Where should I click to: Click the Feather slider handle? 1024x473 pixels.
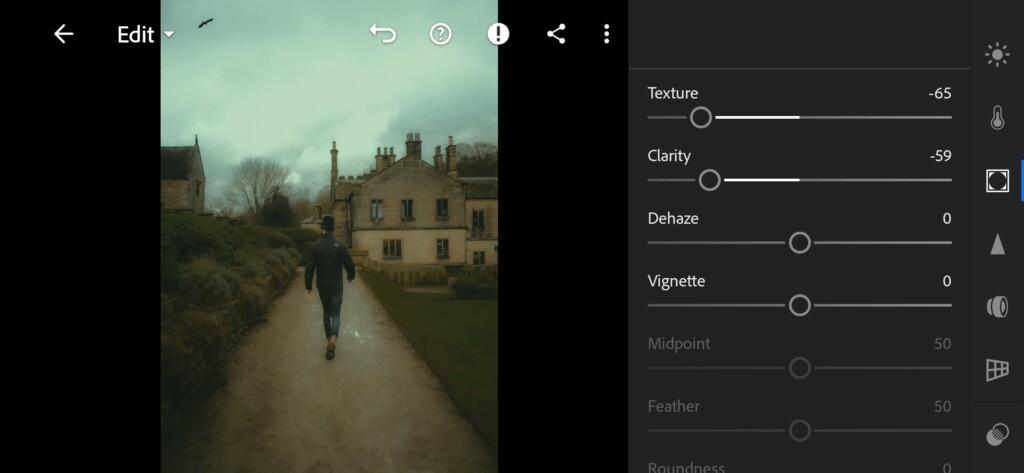point(799,431)
